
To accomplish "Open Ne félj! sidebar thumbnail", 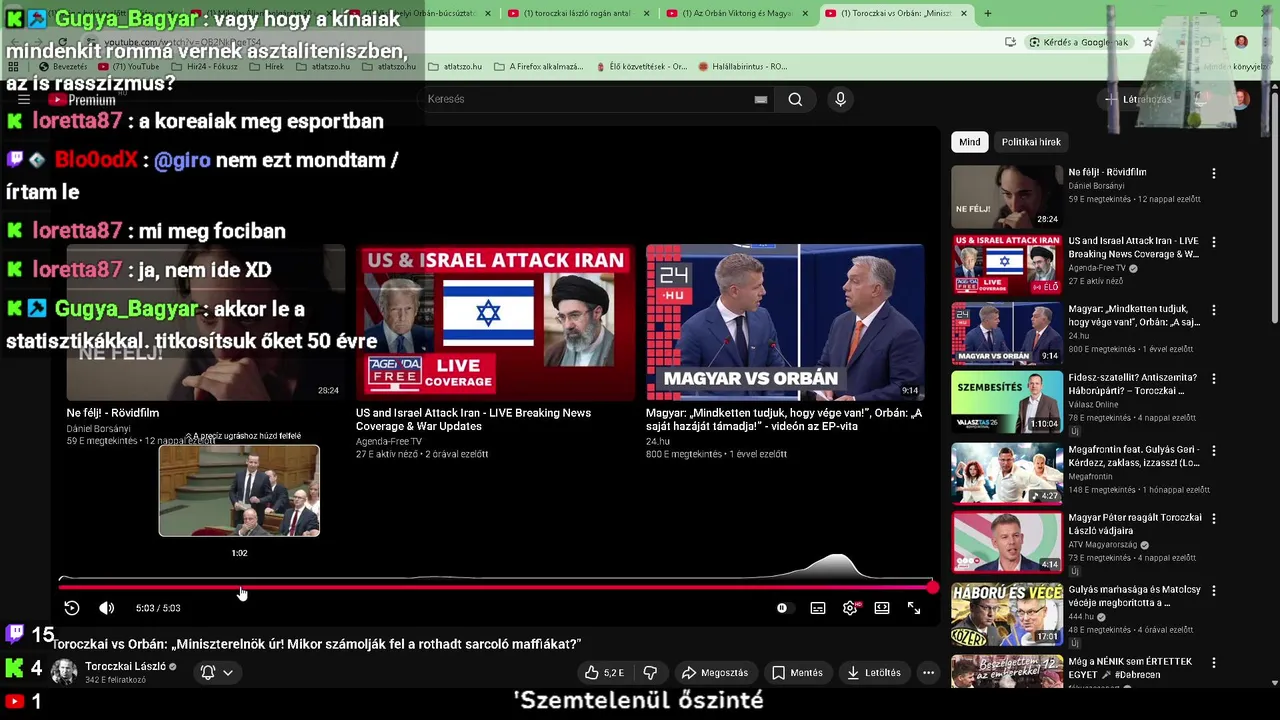I will coord(1007,196).
